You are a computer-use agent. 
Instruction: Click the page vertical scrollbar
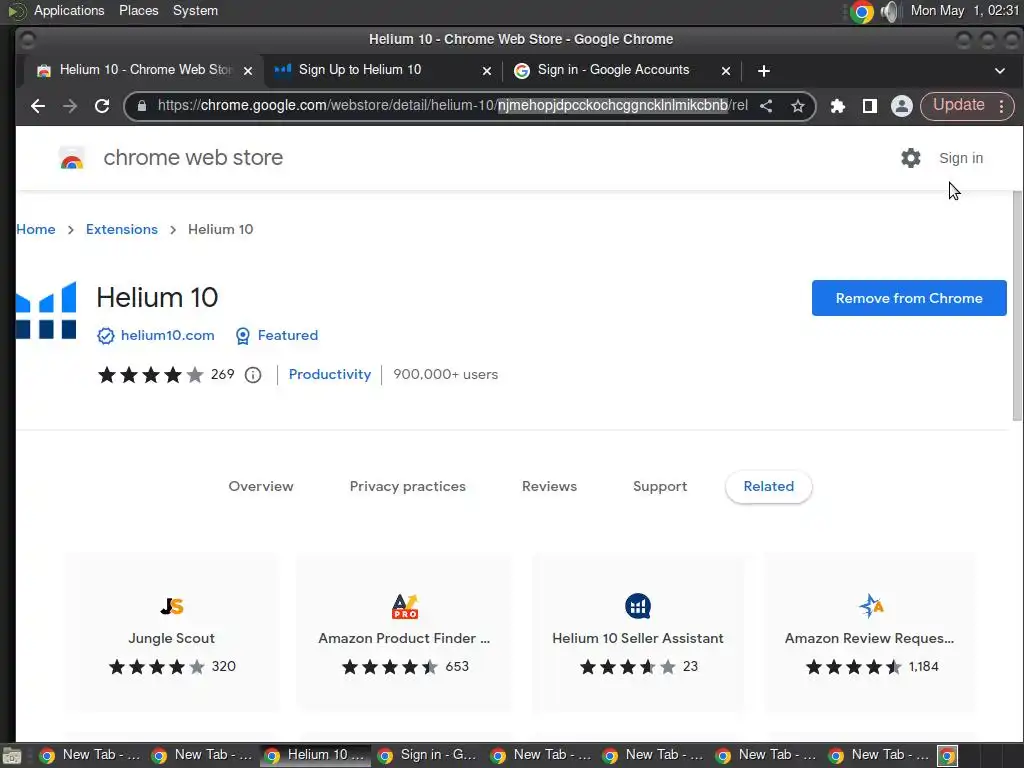point(1017,307)
